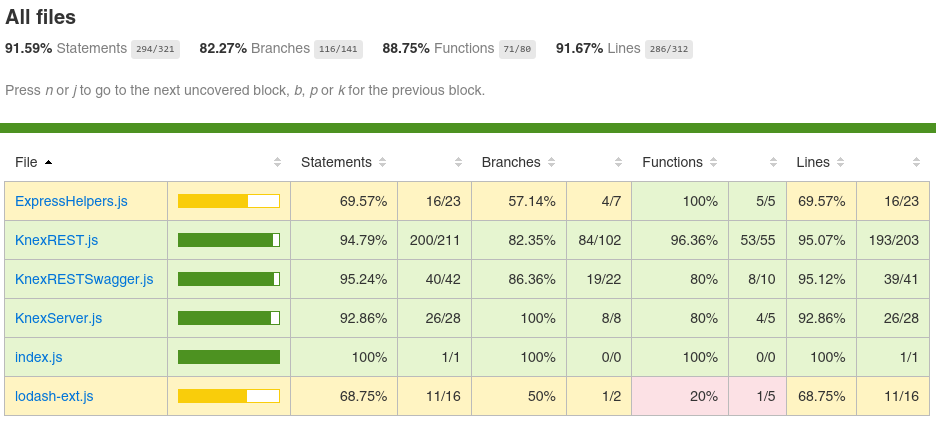Click KnexRESTSwagger.js statements value 95.24%
Screen dimensions: 936x421
point(364,279)
